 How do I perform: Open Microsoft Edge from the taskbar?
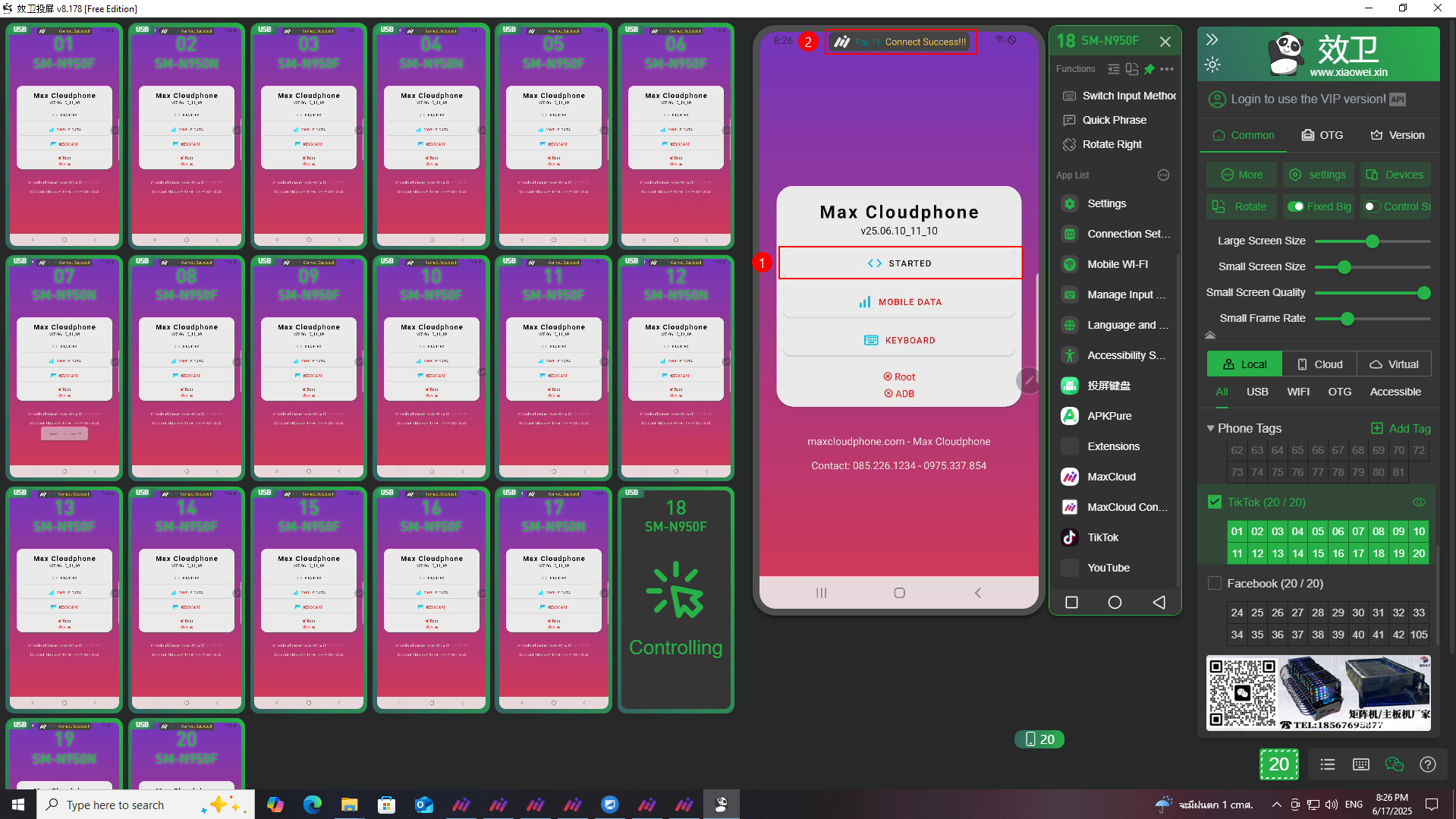(x=312, y=805)
